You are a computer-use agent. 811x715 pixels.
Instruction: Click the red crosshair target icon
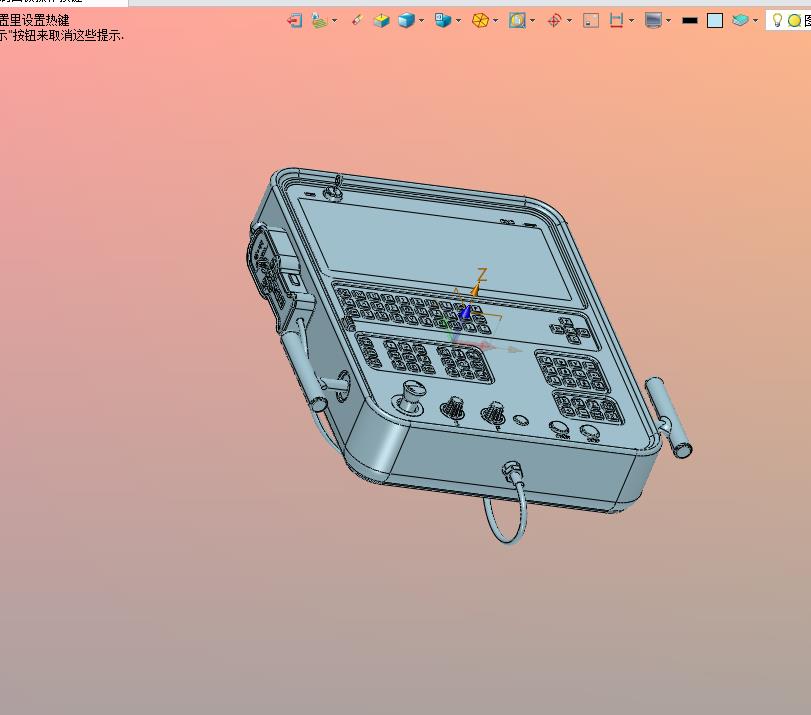(x=555, y=20)
